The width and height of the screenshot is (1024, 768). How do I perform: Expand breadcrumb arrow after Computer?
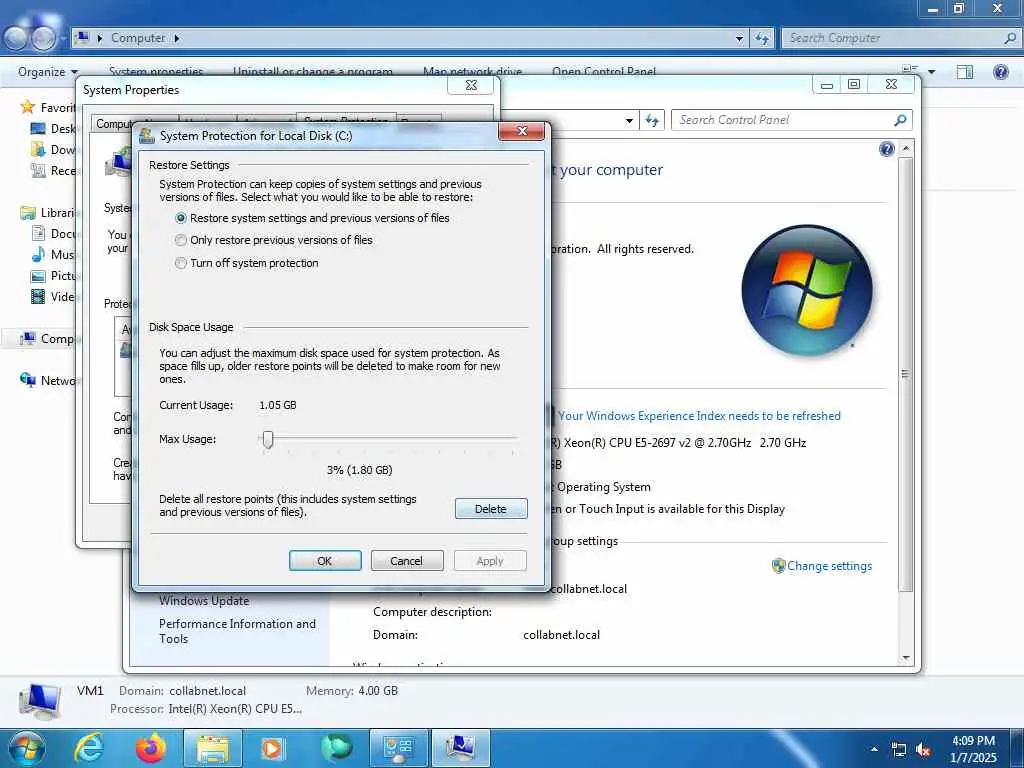tap(176, 39)
